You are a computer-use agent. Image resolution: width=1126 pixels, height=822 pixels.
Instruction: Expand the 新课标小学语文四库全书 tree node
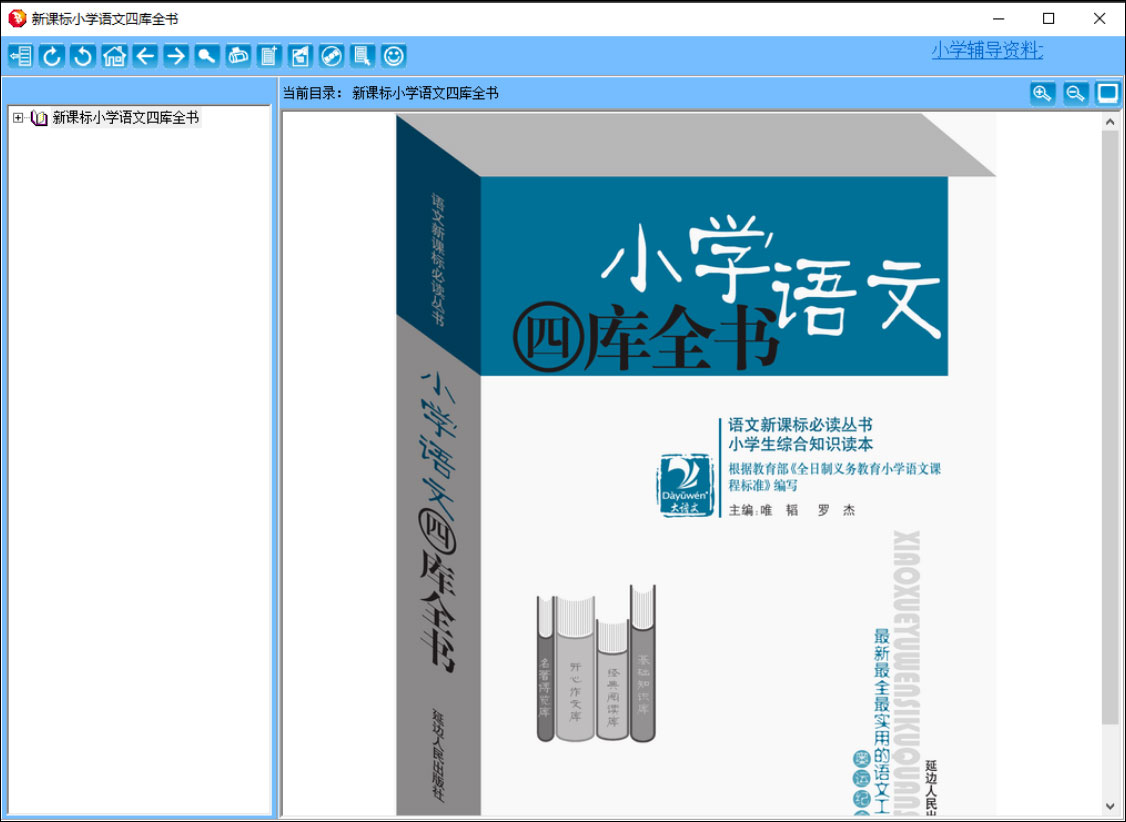18,118
